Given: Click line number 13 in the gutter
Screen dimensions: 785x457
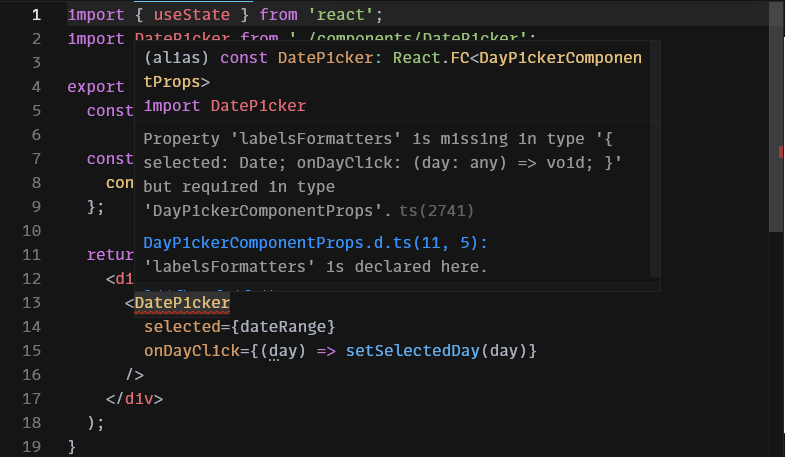Looking at the screenshot, I should (31, 303).
